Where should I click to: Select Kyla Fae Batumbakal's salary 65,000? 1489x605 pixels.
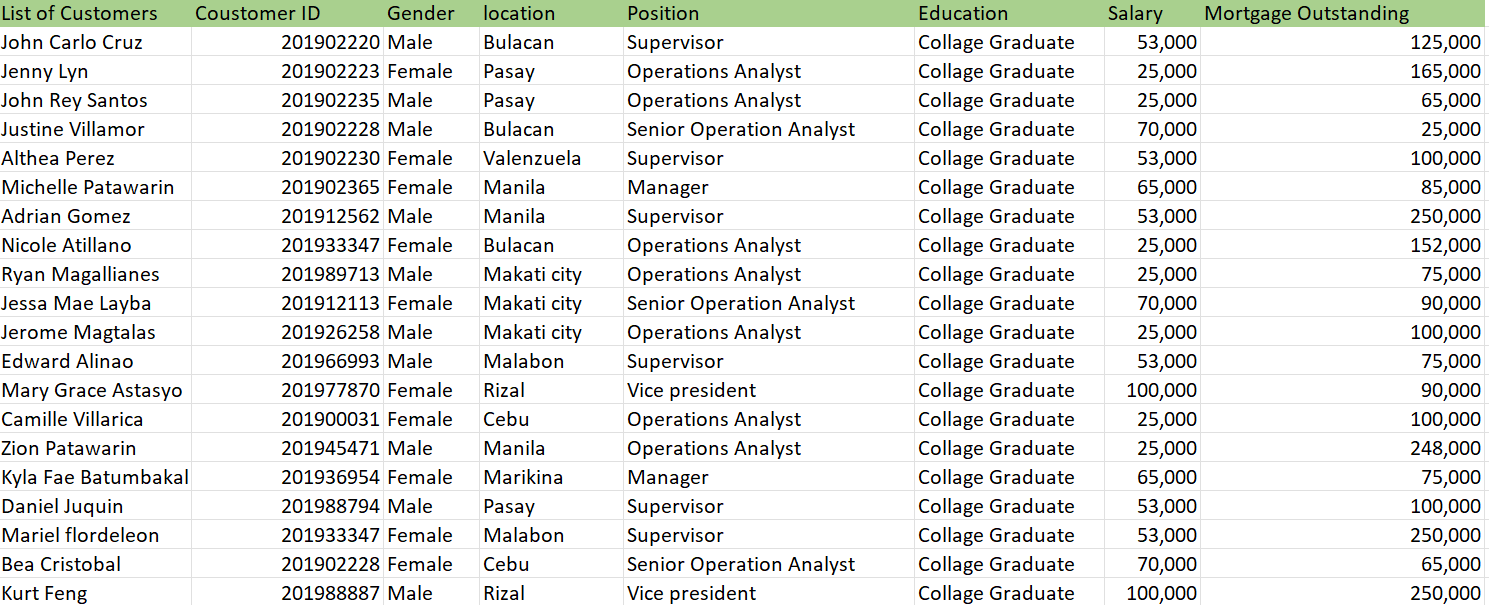[1152, 477]
